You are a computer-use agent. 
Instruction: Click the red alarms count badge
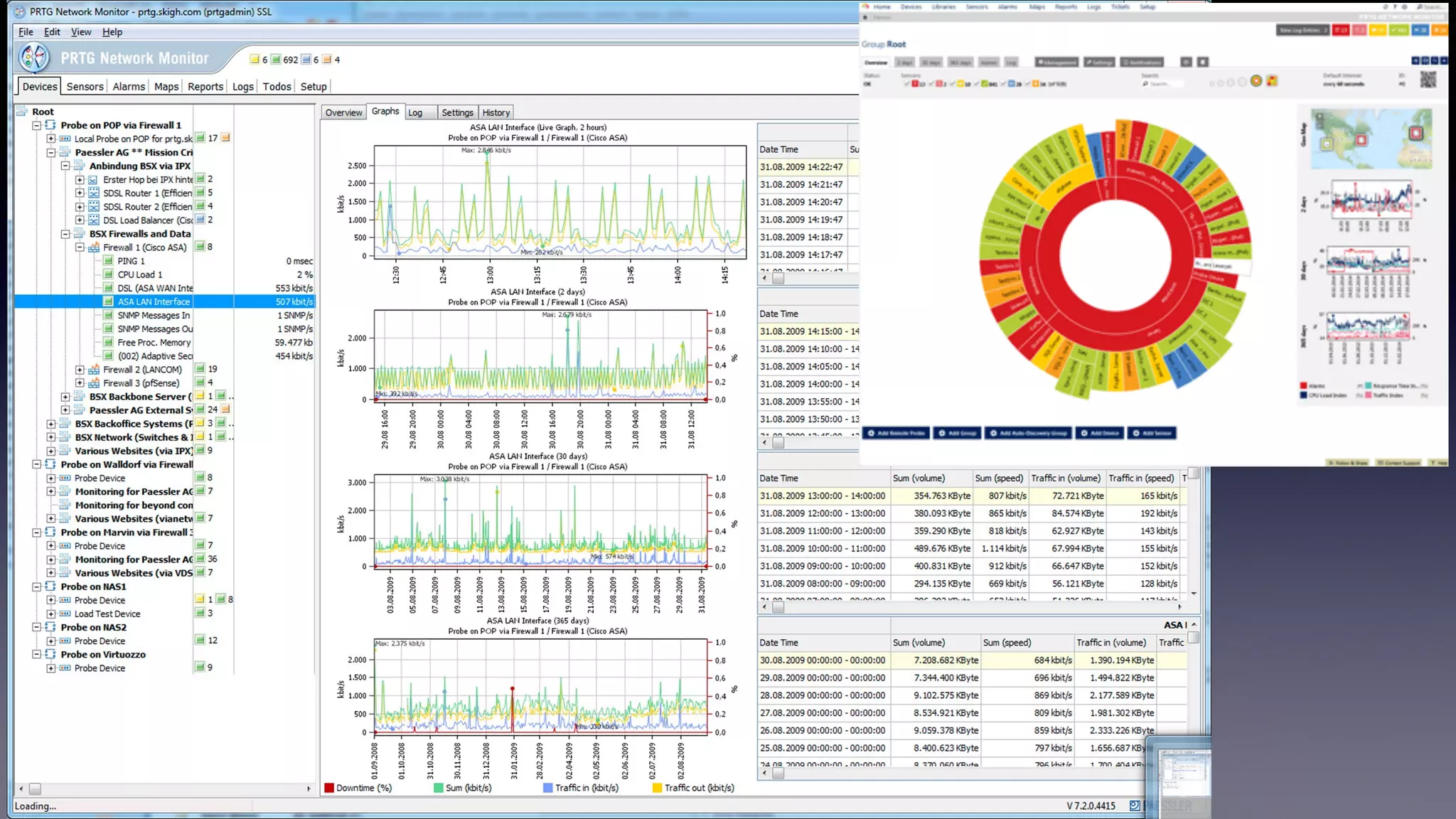[1340, 31]
